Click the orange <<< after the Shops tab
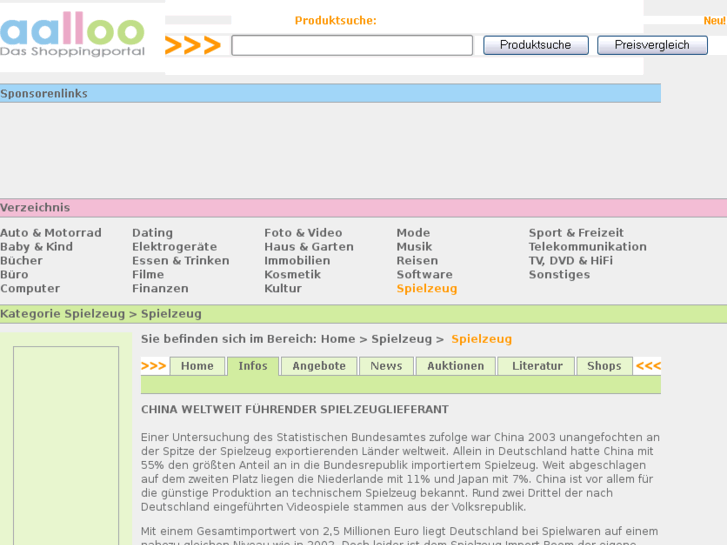Screen dimensions: 727x545 648,366
